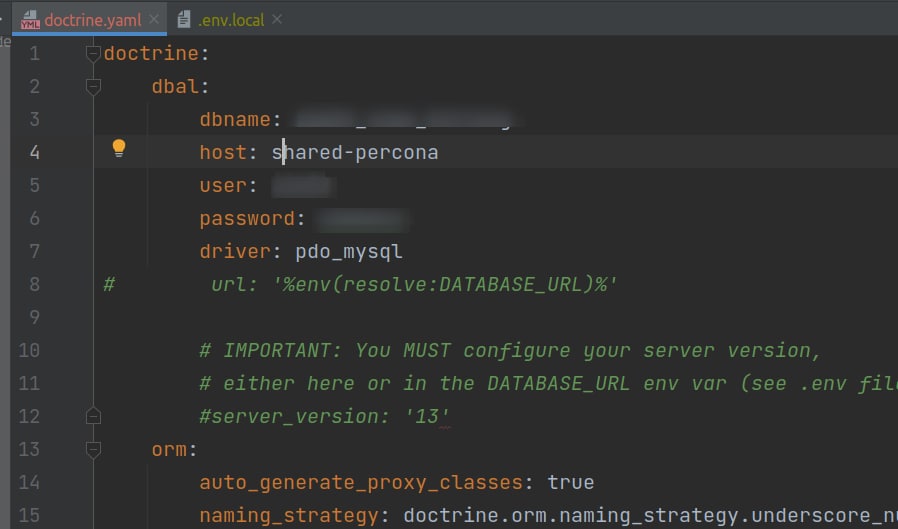Click line number 8 in gutter
The width and height of the screenshot is (898, 529).
pyautogui.click(x=34, y=285)
